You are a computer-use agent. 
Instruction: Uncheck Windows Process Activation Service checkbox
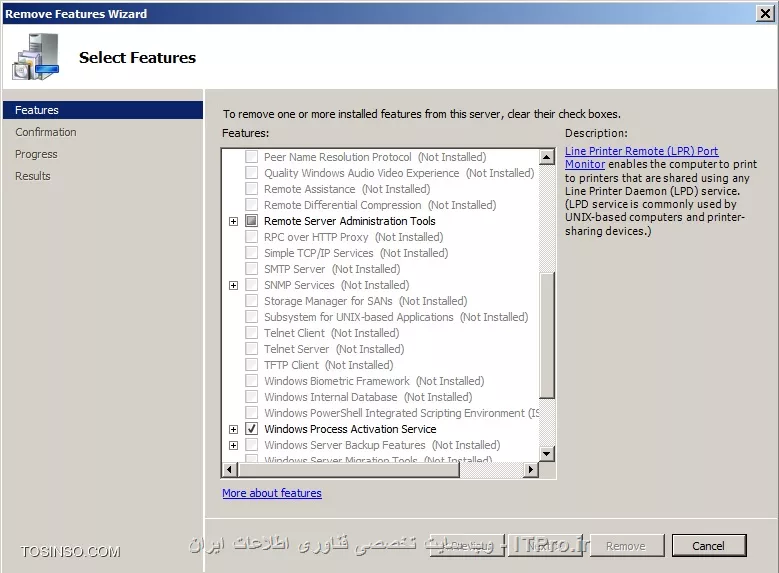[251, 428]
